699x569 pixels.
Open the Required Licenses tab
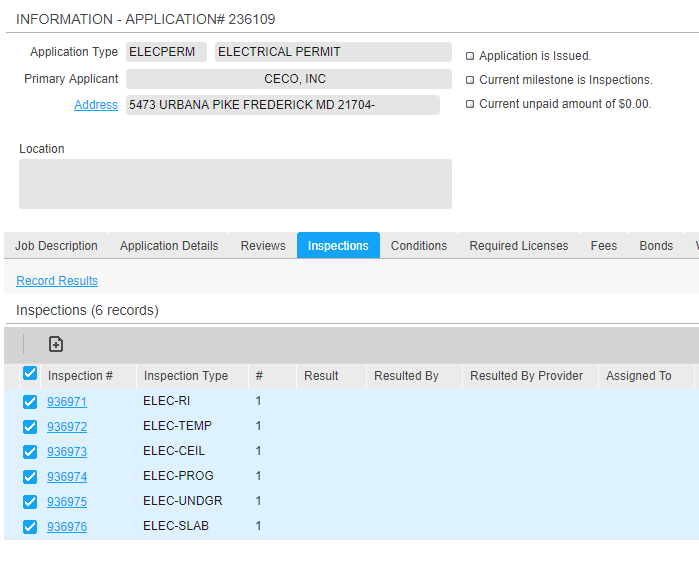coord(519,246)
